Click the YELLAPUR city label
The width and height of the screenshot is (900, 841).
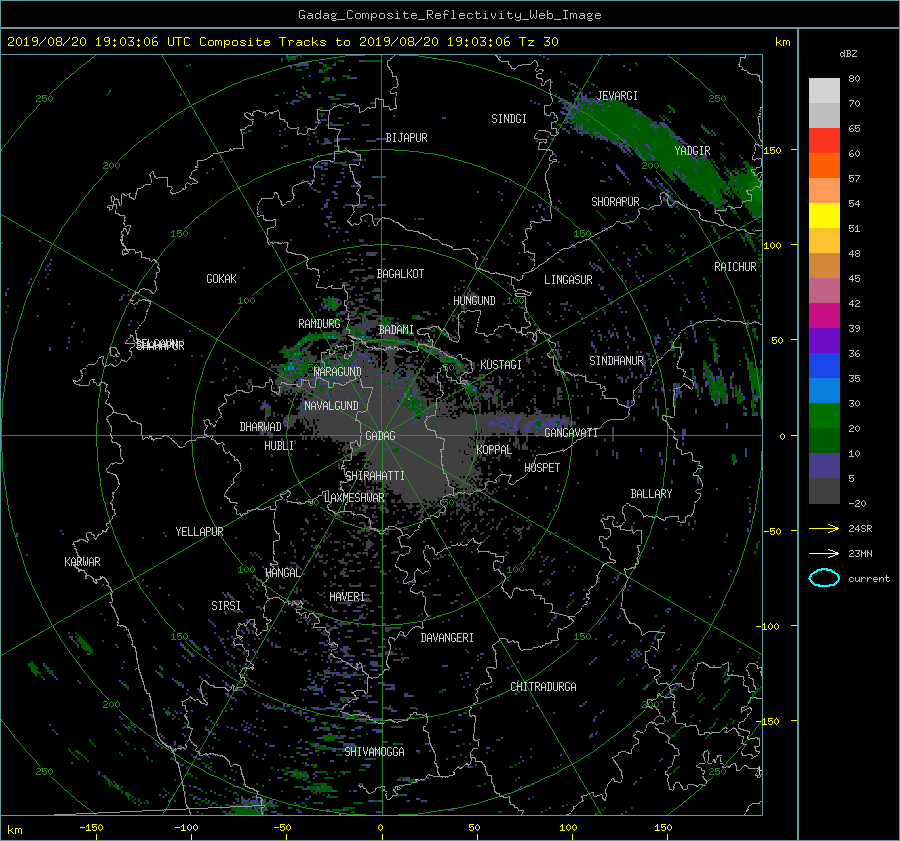click(199, 532)
